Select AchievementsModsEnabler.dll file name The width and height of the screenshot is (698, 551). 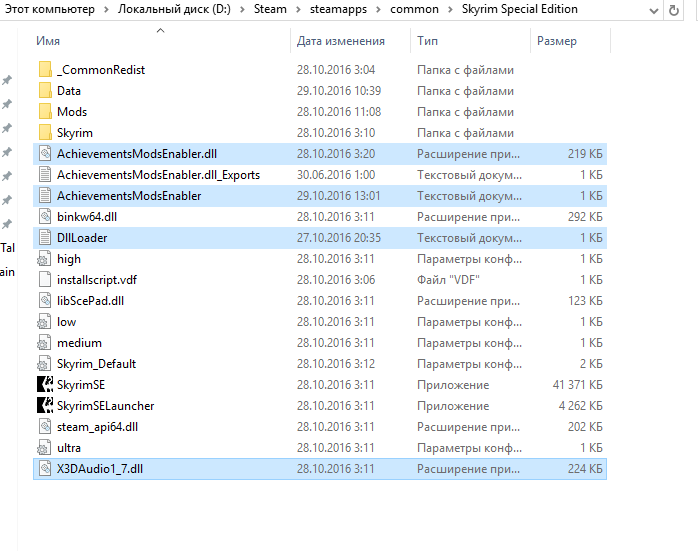137,154
